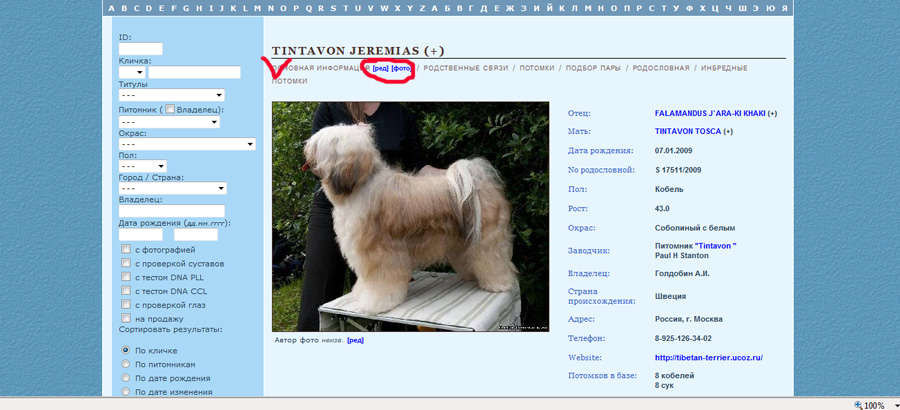Screen dimensions: 900x410
Task: Expand the Окрас color dropdown
Action: [187, 144]
